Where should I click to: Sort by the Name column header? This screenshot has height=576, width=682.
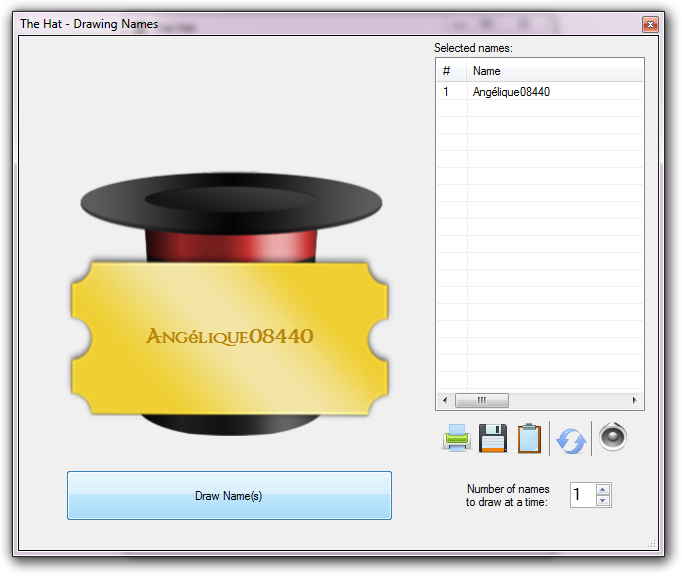[555, 71]
